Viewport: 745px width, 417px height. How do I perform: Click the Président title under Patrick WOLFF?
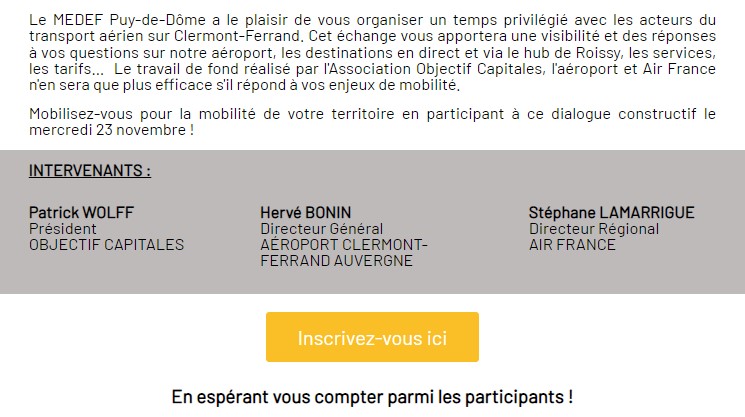tap(63, 229)
